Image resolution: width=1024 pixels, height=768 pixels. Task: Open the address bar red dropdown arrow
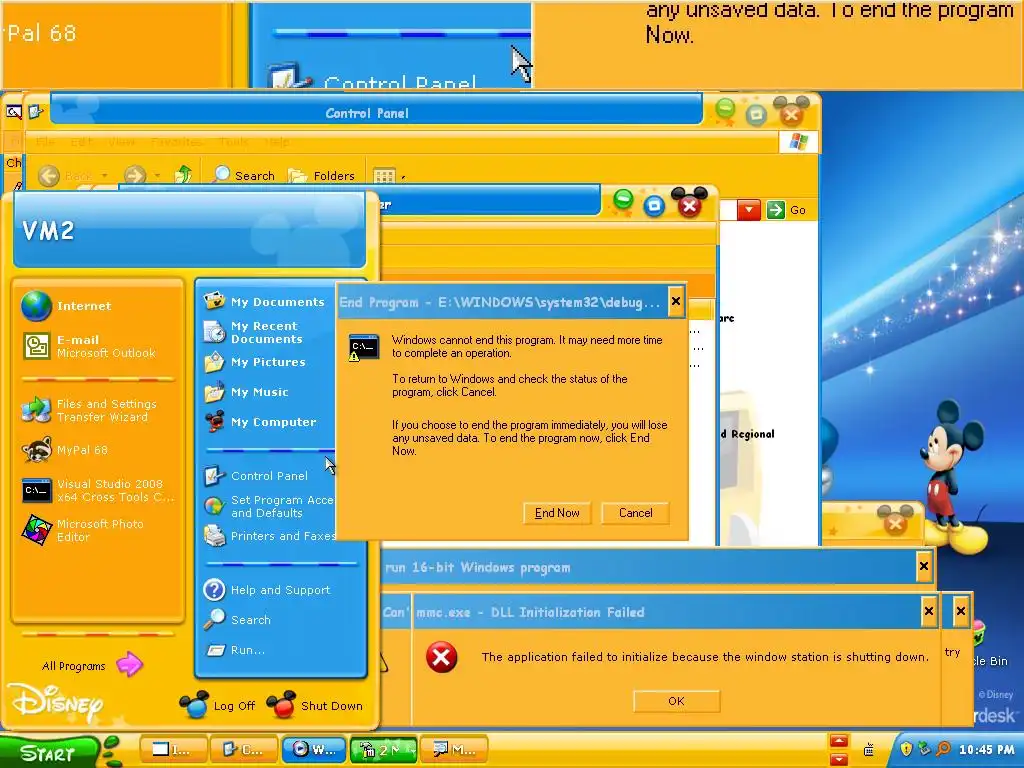[x=749, y=210]
